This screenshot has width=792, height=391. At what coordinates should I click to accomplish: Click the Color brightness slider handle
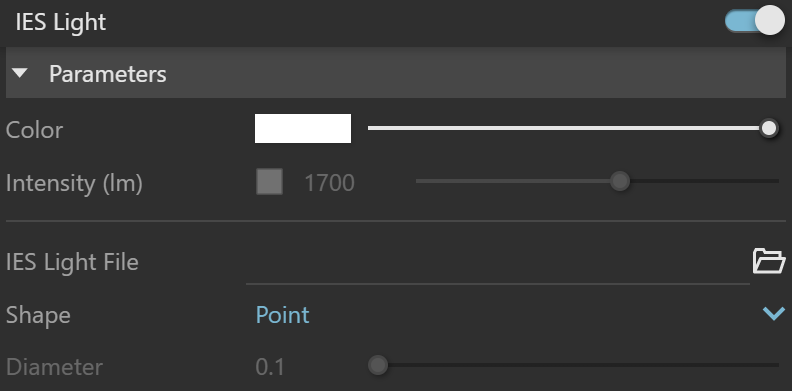coord(769,128)
